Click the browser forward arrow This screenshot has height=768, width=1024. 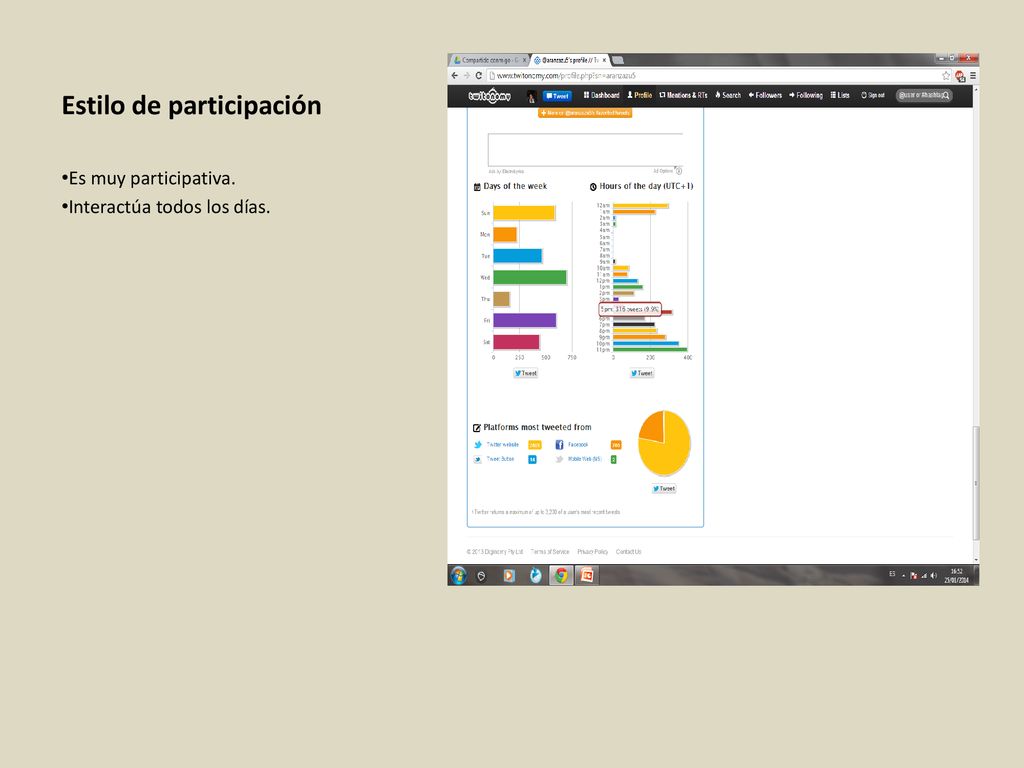pos(466,76)
